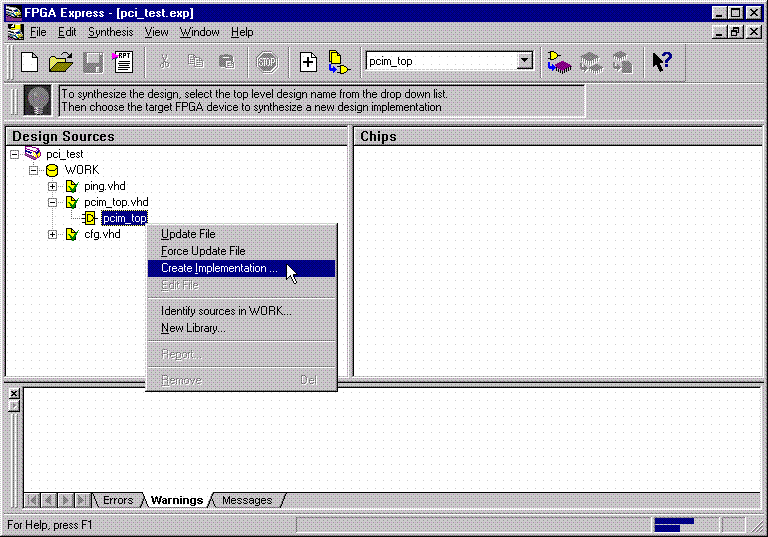Close the output pane with X button
This screenshot has height=537, width=768.
point(14,393)
